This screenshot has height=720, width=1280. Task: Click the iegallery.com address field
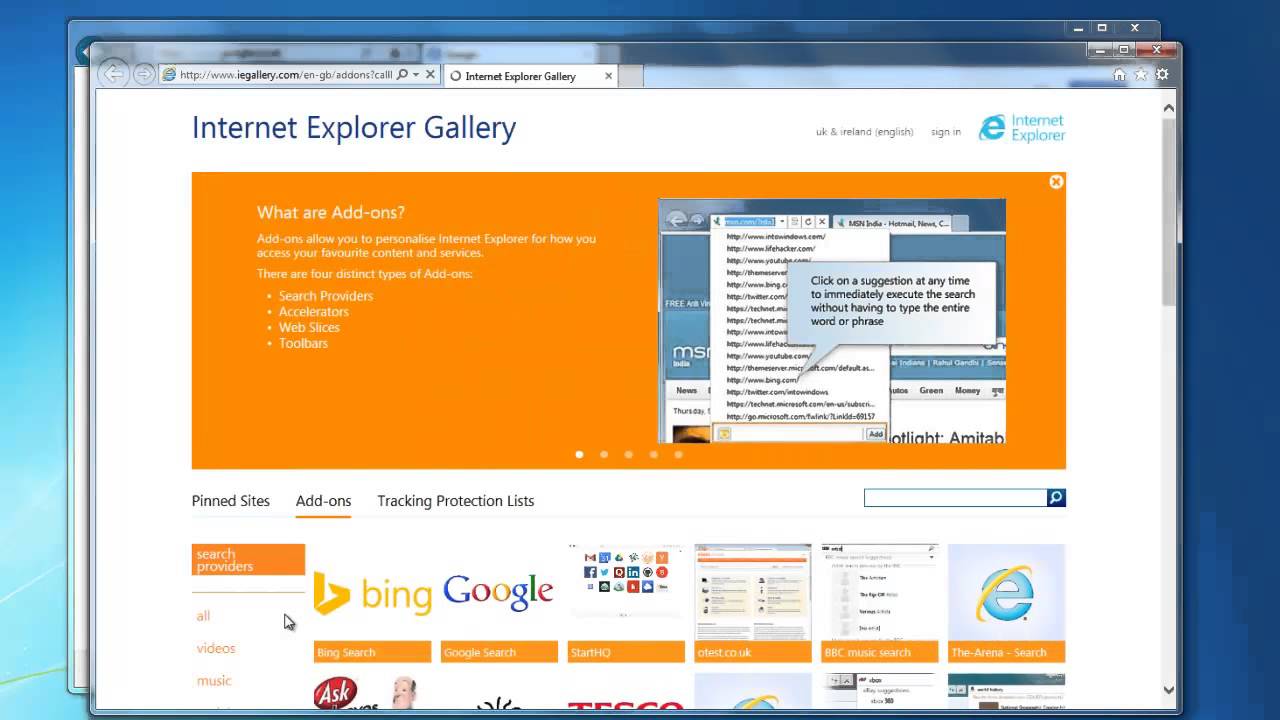[x=286, y=75]
